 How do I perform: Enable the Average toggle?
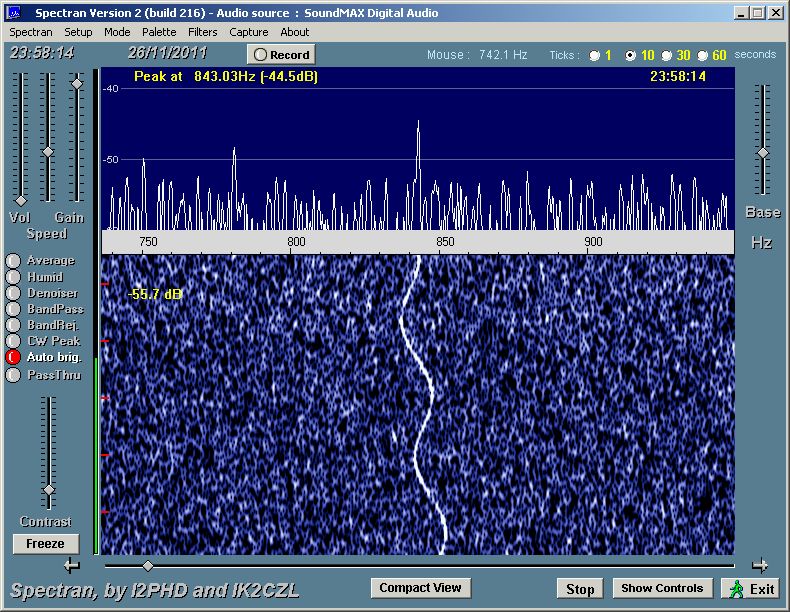pyautogui.click(x=13, y=260)
